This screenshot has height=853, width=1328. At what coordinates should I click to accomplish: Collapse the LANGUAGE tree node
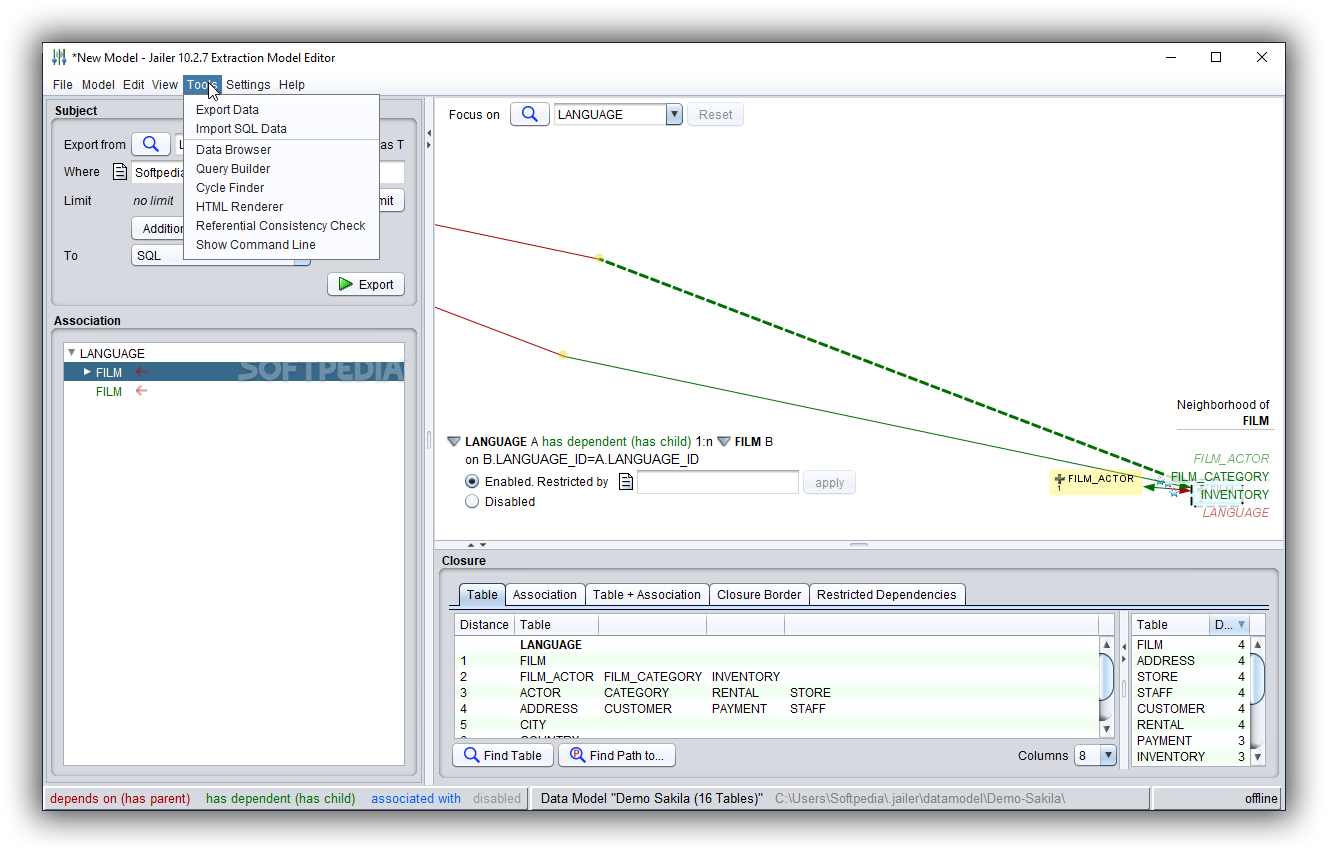point(71,353)
